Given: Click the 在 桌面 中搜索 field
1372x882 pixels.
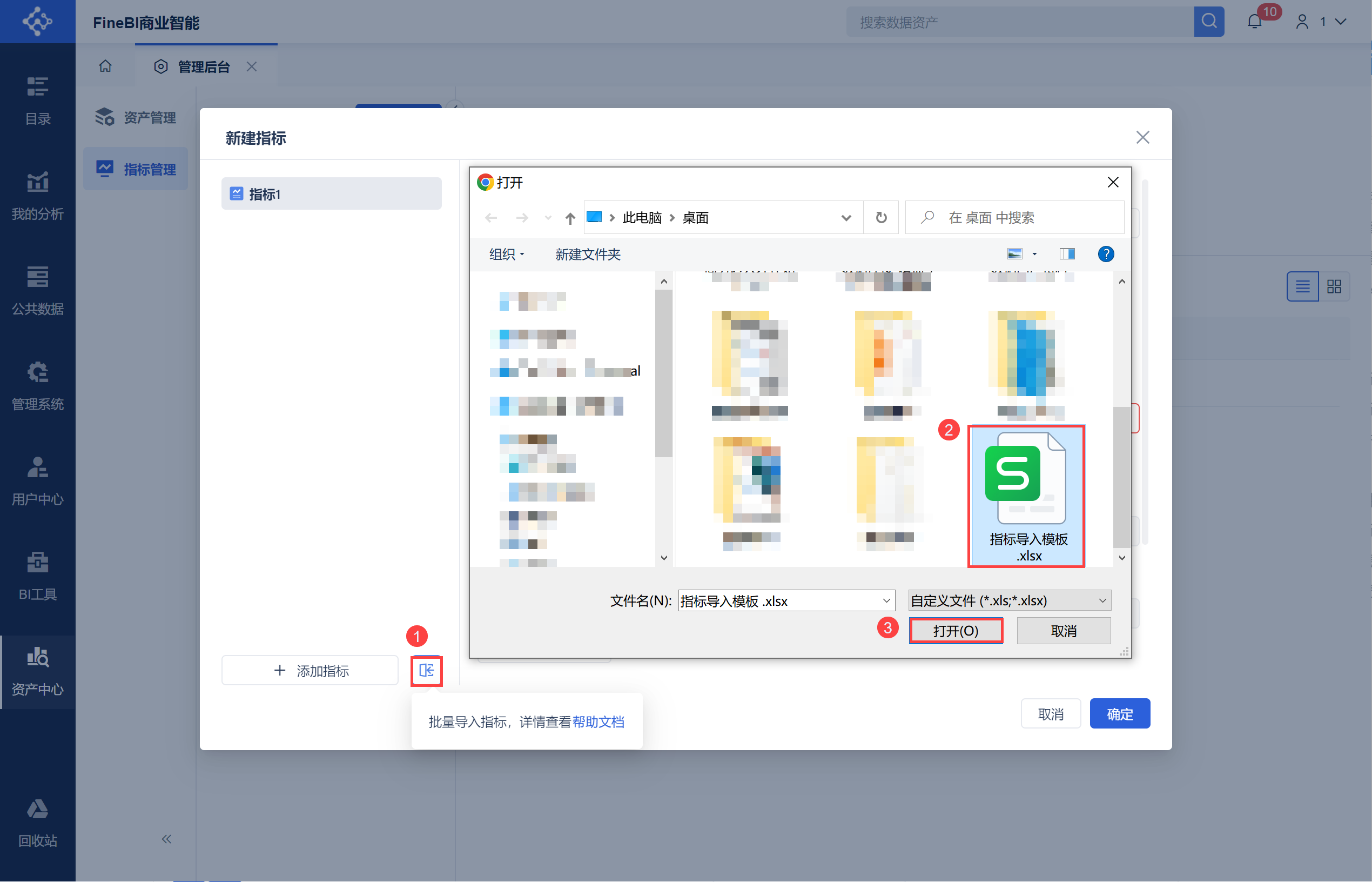Looking at the screenshot, I should [1015, 218].
